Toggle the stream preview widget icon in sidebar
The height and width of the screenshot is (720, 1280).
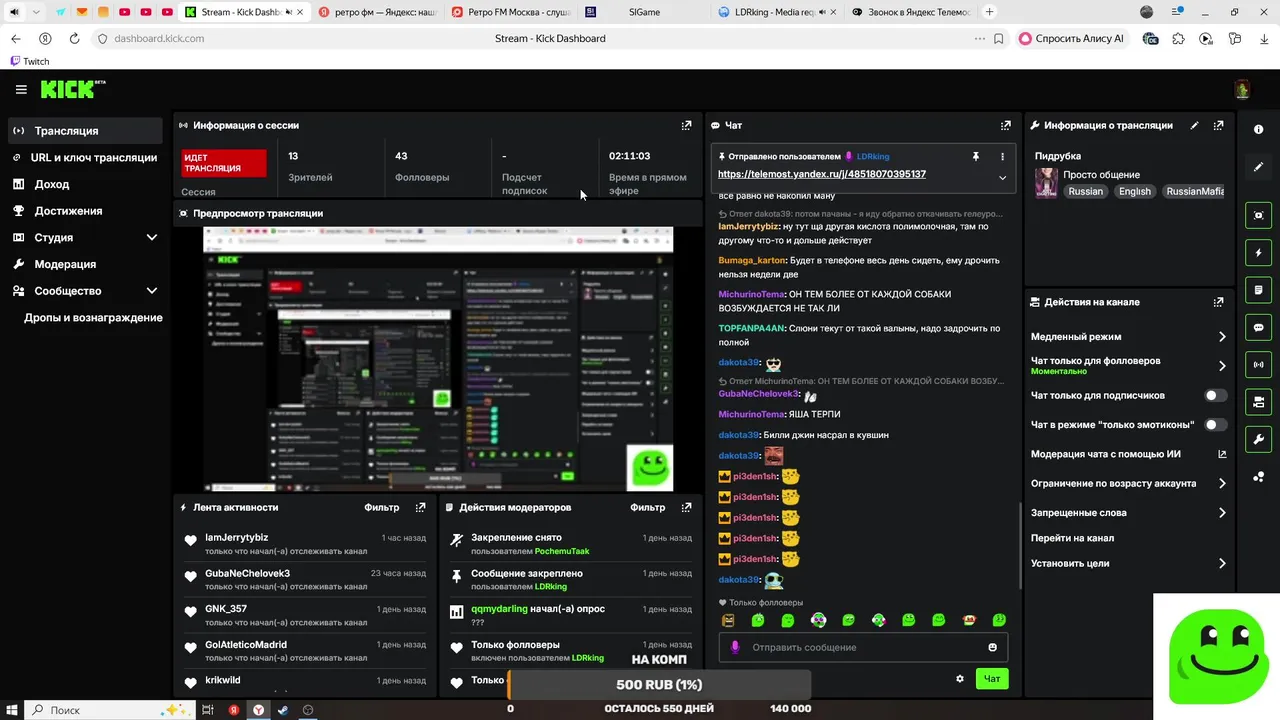tap(1258, 215)
